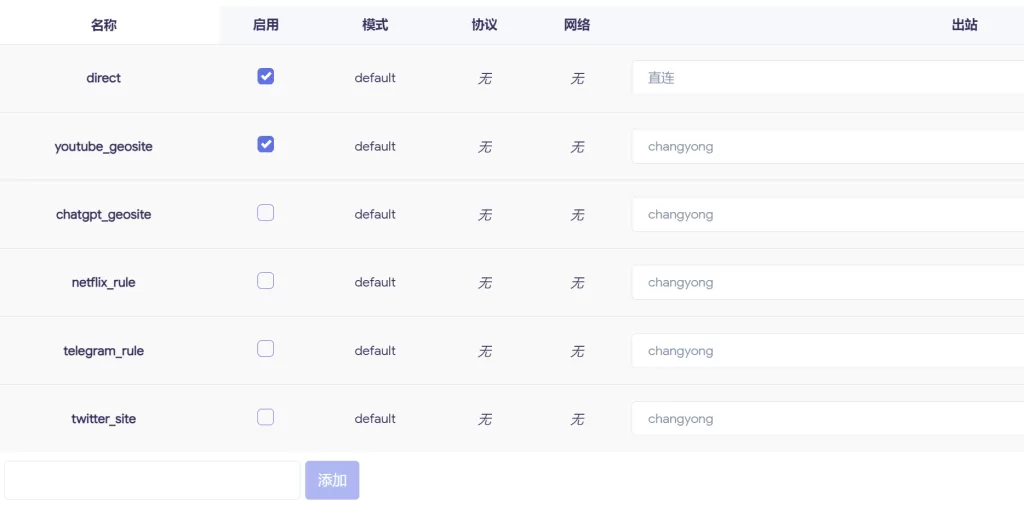Click the 协议 column header

point(485,25)
